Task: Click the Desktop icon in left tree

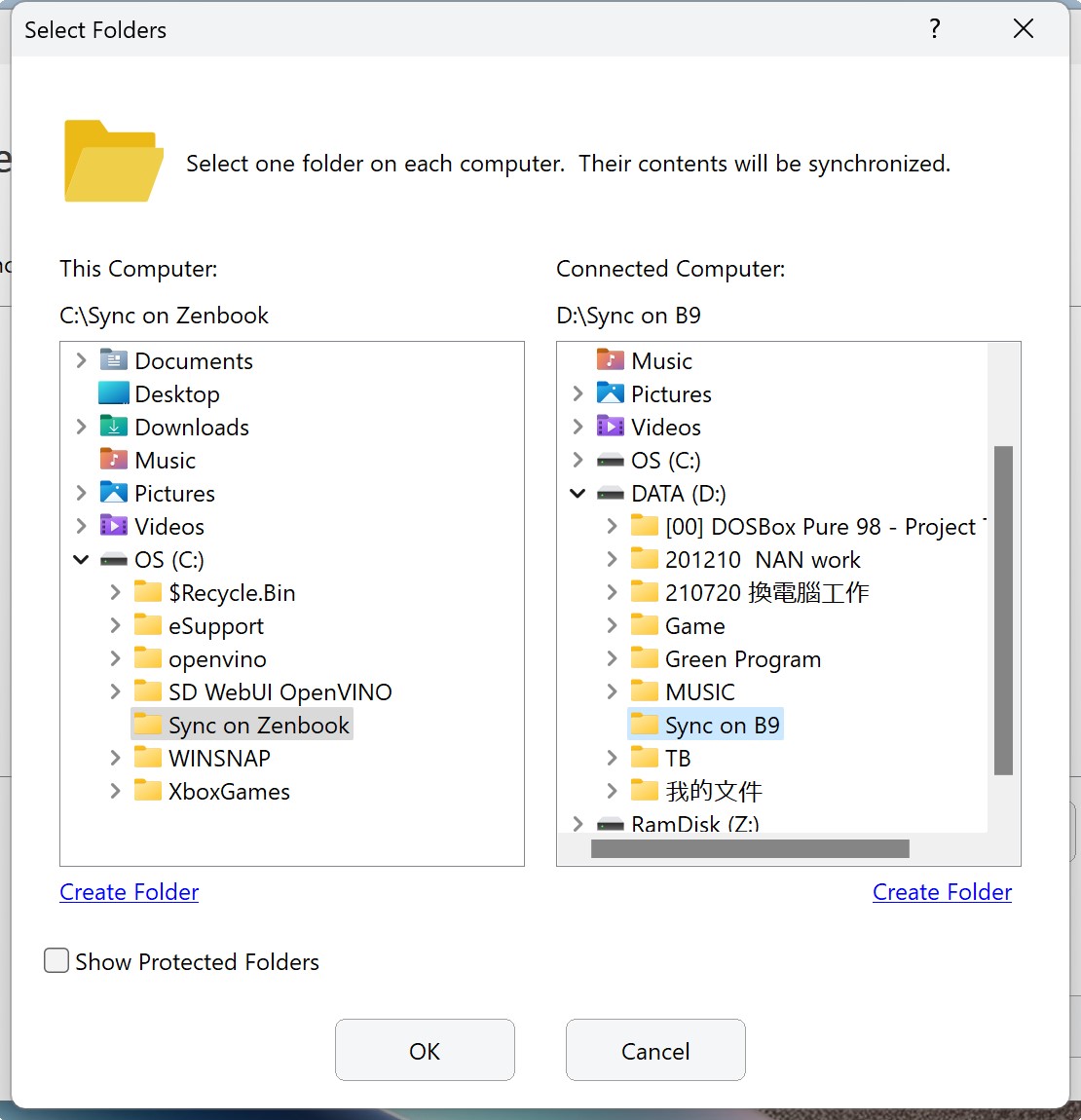Action: [114, 394]
